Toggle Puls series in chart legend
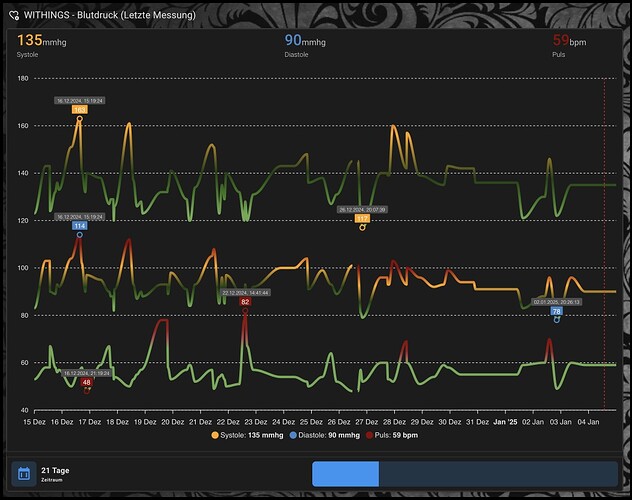Image resolution: width=632 pixels, height=500 pixels. point(391,435)
